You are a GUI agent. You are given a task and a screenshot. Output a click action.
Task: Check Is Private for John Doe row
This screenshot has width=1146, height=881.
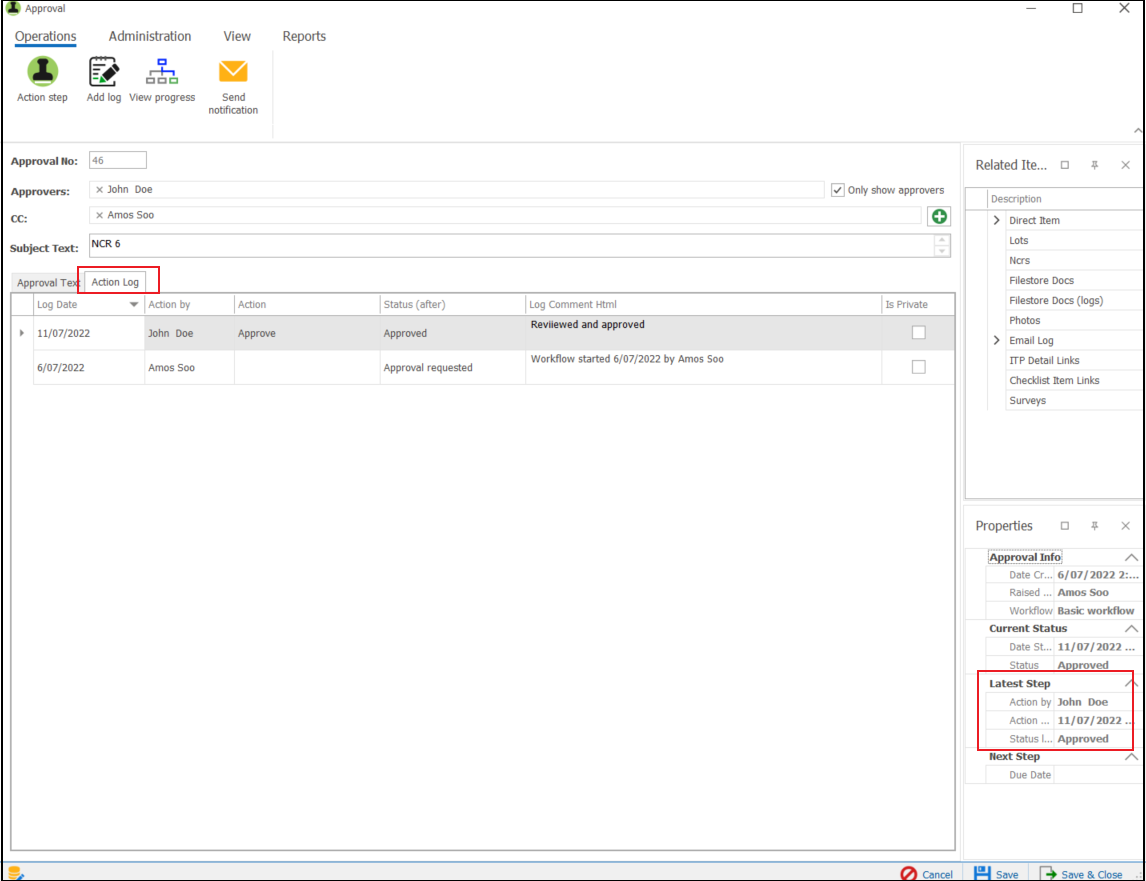(x=918, y=333)
